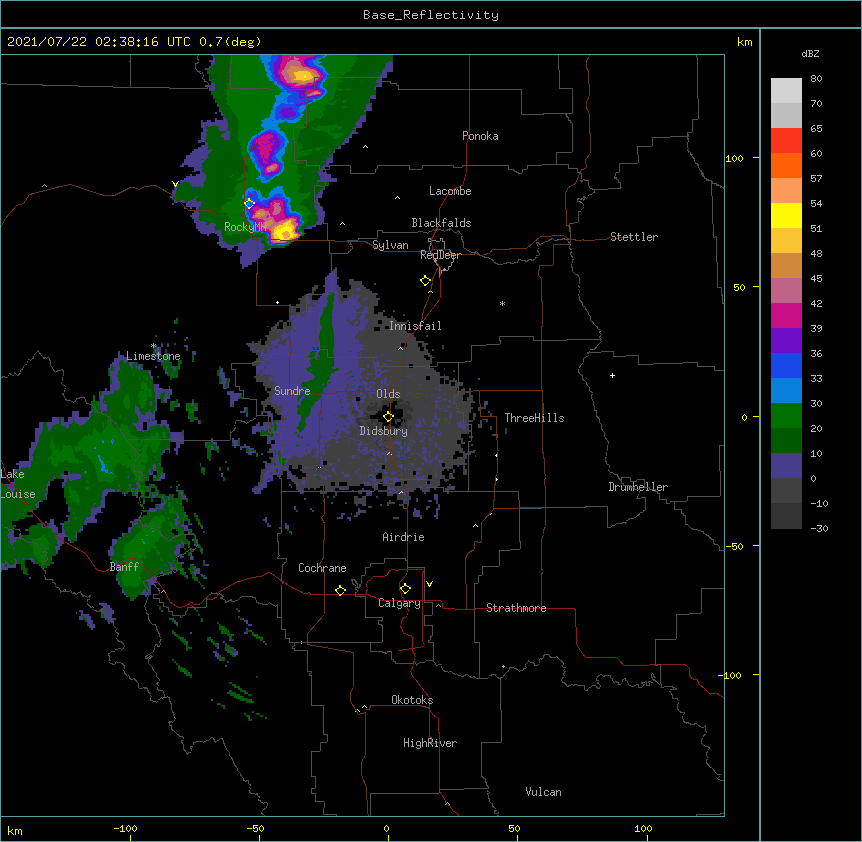Click the Calgary city label
862x842 pixels.
399,603
